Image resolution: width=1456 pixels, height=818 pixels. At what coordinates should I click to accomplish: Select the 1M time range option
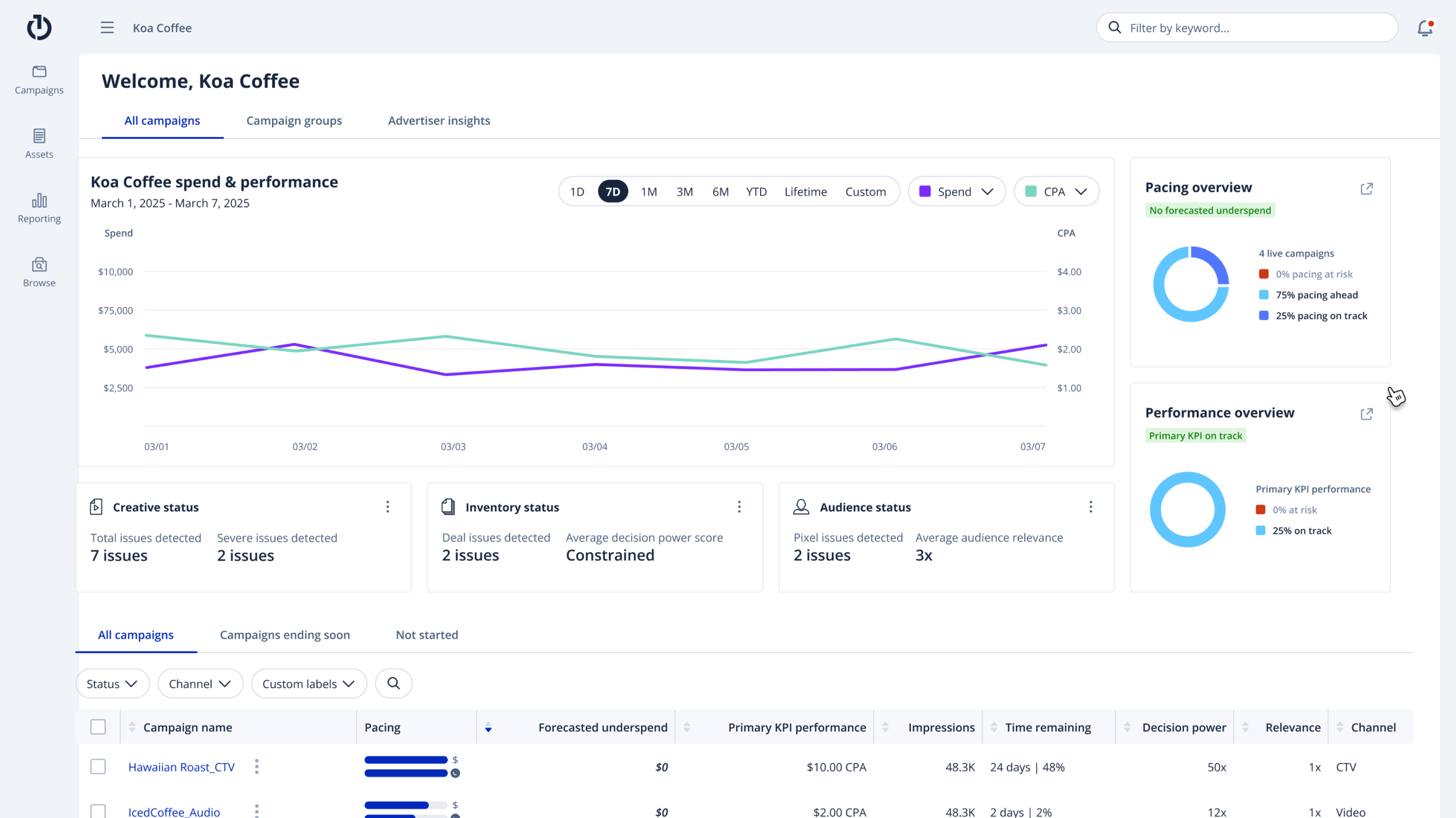click(648, 192)
